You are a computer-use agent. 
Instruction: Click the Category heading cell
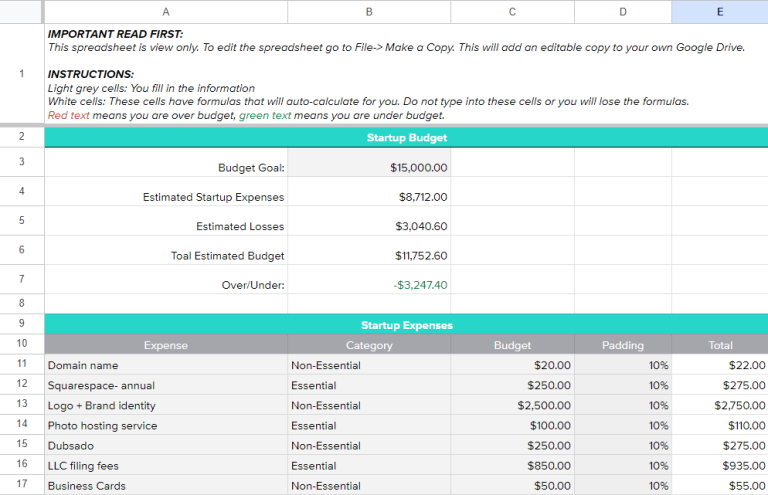click(369, 345)
